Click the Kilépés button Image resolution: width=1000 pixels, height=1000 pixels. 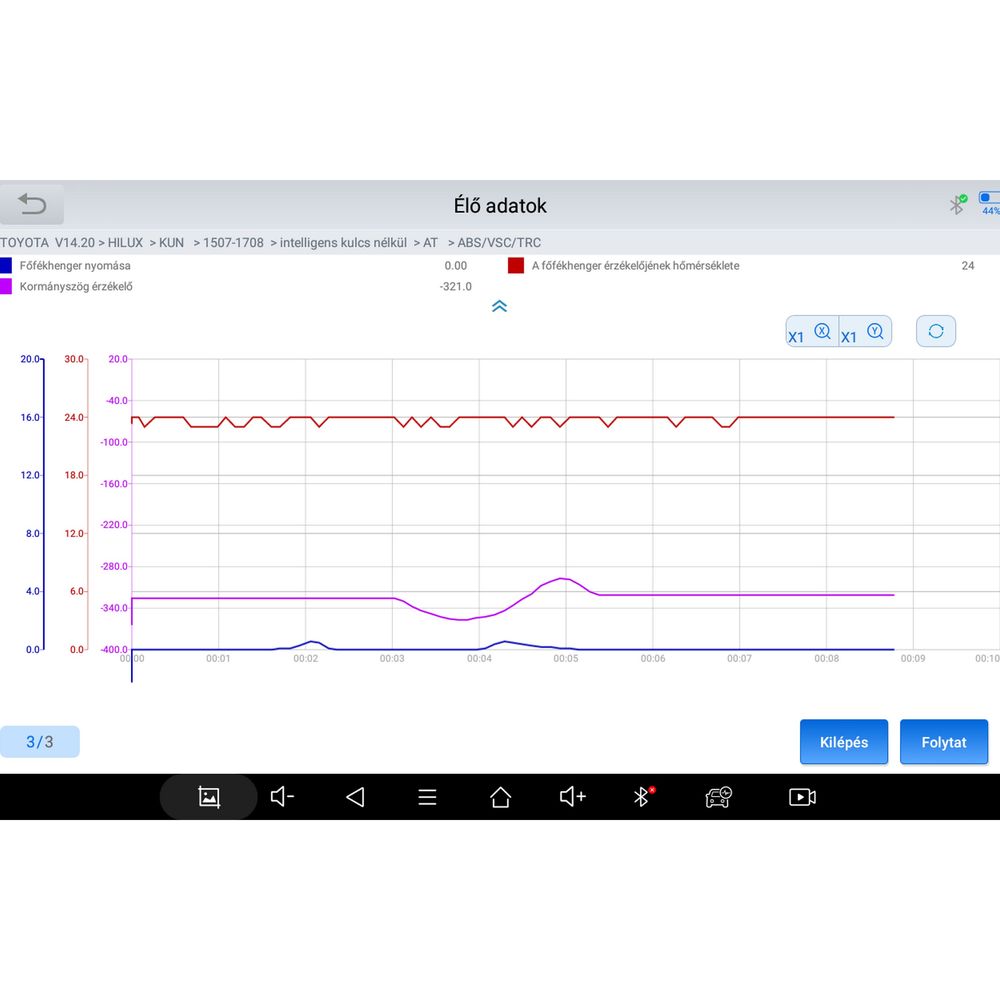[843, 742]
